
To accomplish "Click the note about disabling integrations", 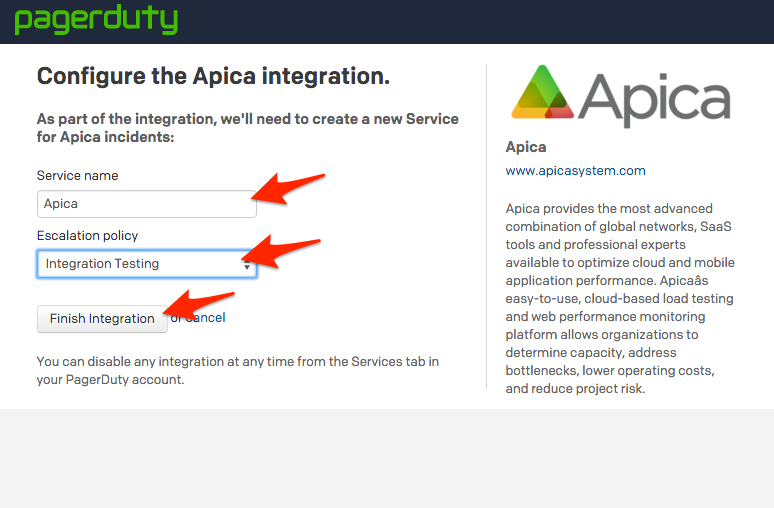I will coord(237,370).
